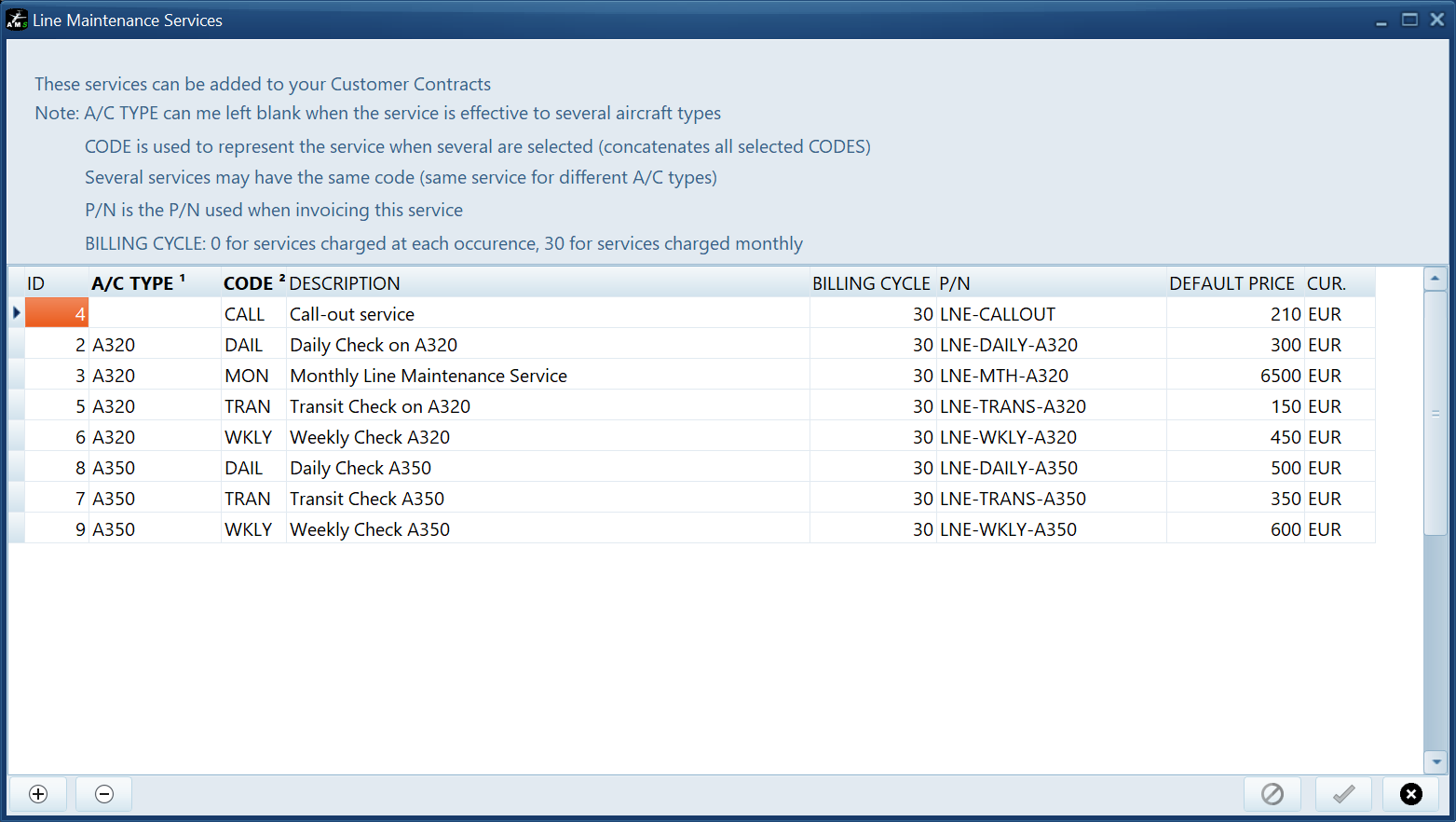Click the row indicator arrow for row 4

[x=17, y=313]
